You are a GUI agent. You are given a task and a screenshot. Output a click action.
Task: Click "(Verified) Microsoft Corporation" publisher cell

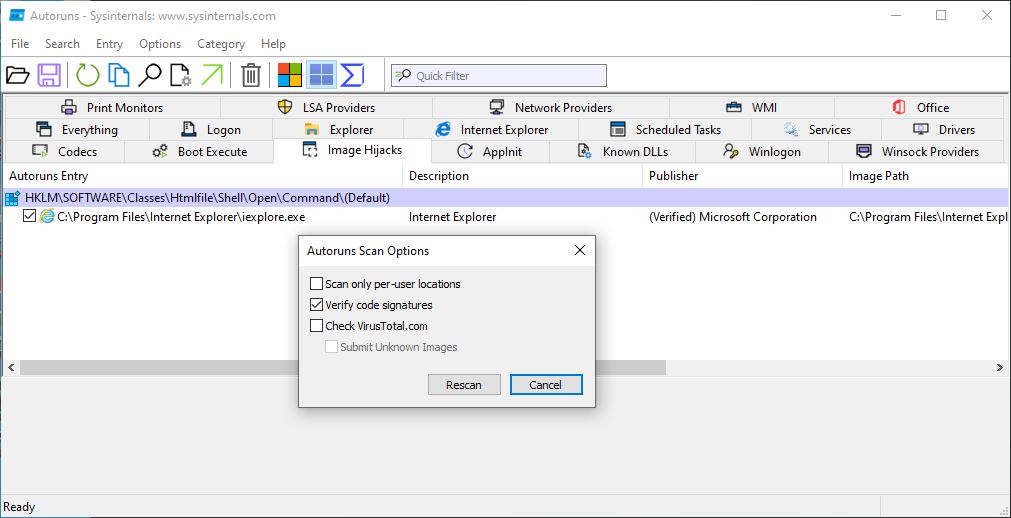[x=732, y=217]
